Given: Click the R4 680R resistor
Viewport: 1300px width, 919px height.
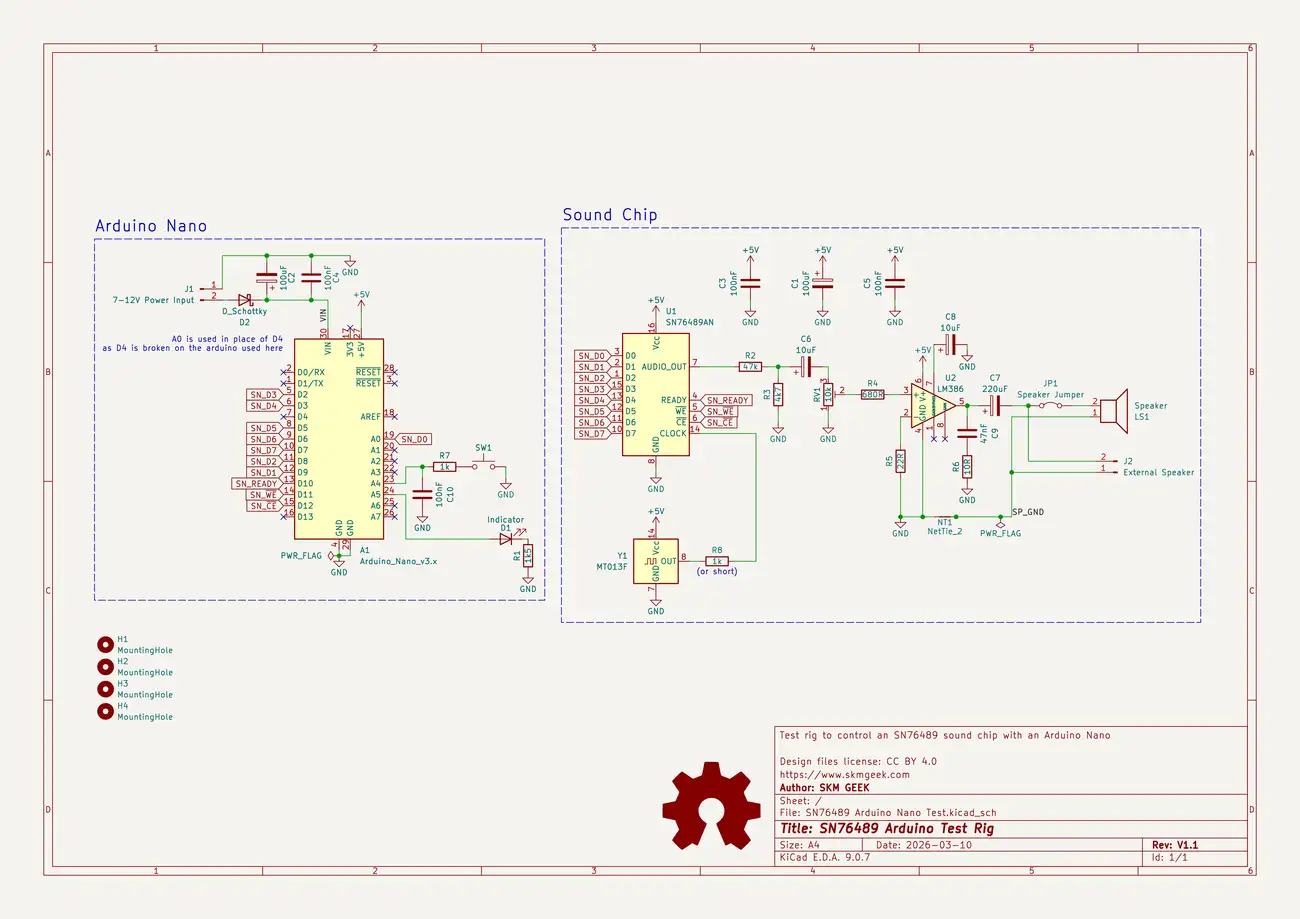Looking at the screenshot, I should tap(873, 394).
